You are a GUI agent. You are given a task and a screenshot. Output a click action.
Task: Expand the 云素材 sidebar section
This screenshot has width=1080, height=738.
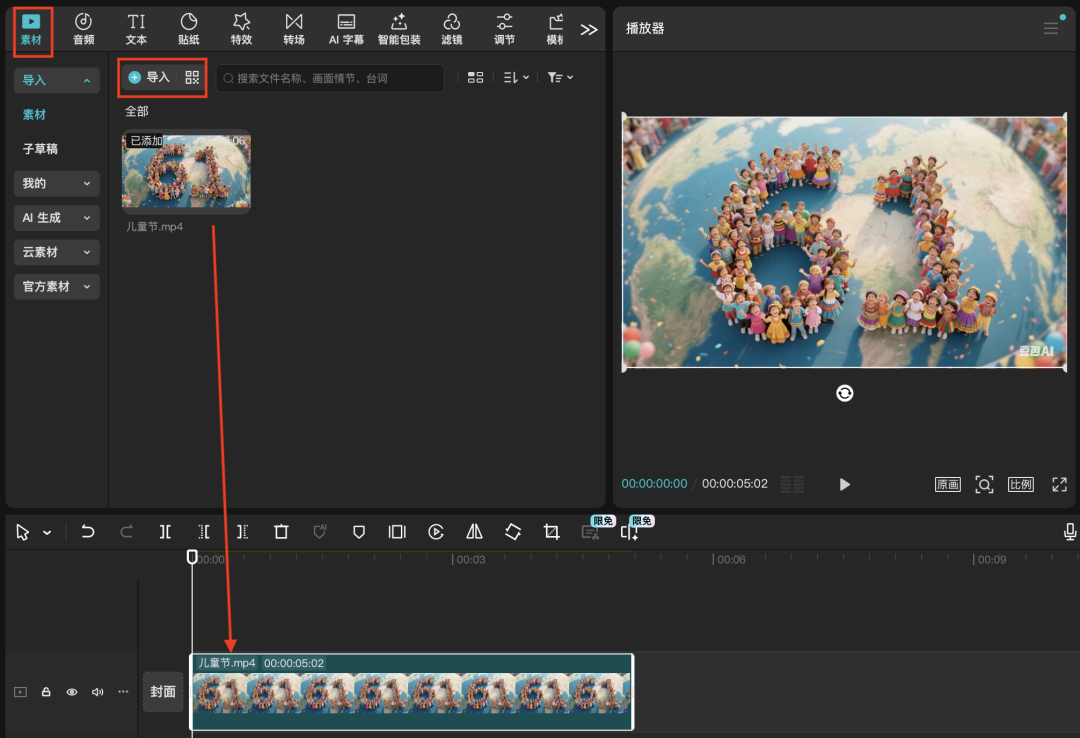[x=56, y=252]
